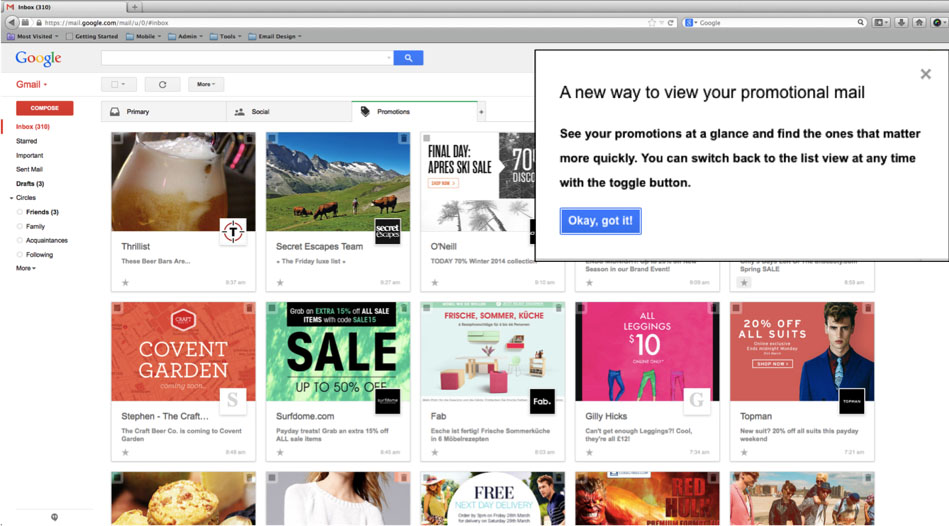The height and width of the screenshot is (526, 949).
Task: Open Drafts (3) folder
Action: point(30,183)
